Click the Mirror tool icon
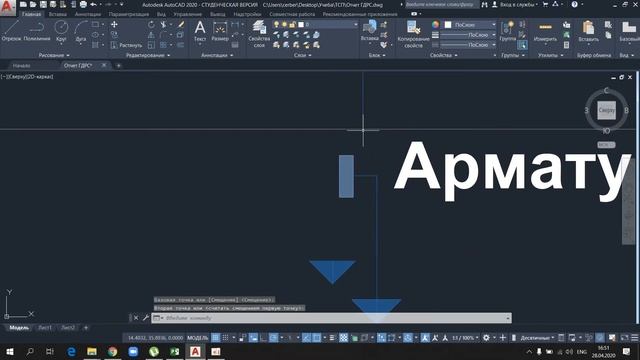Screen dimensions: 640x360 point(151,35)
